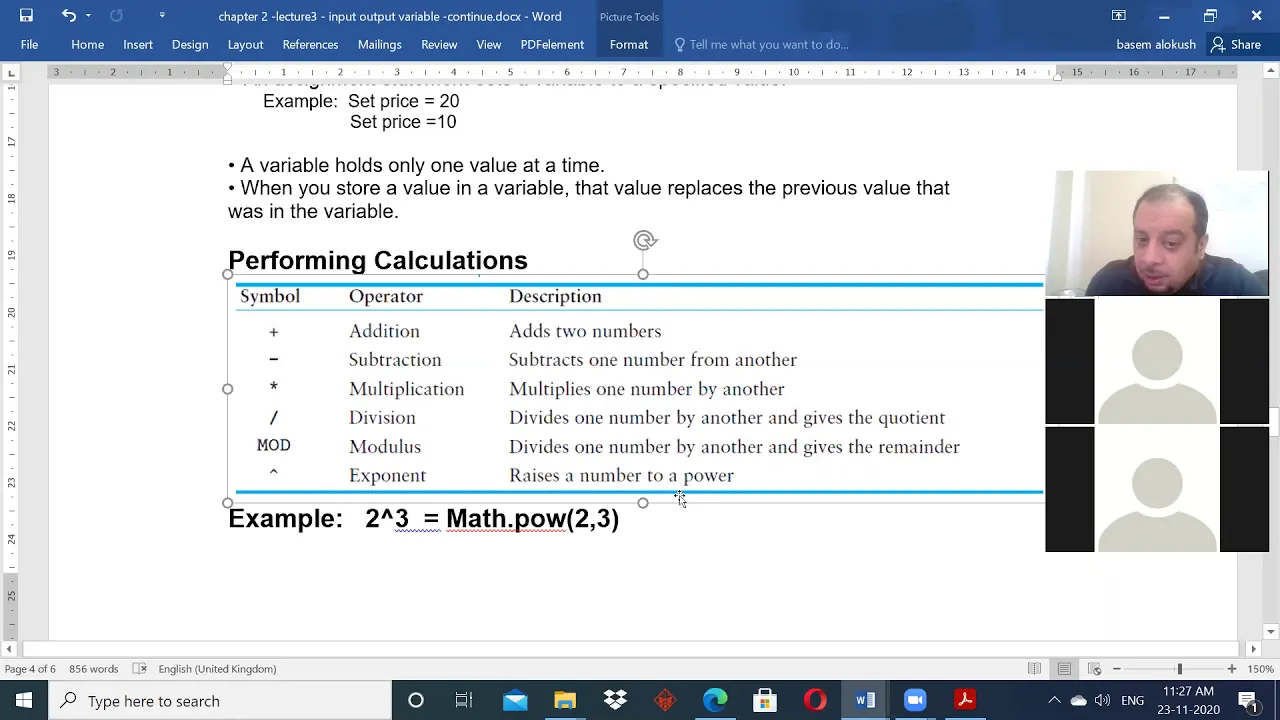1280x720 pixels.
Task: Adjust the zoom slider handle
Action: [1179, 669]
